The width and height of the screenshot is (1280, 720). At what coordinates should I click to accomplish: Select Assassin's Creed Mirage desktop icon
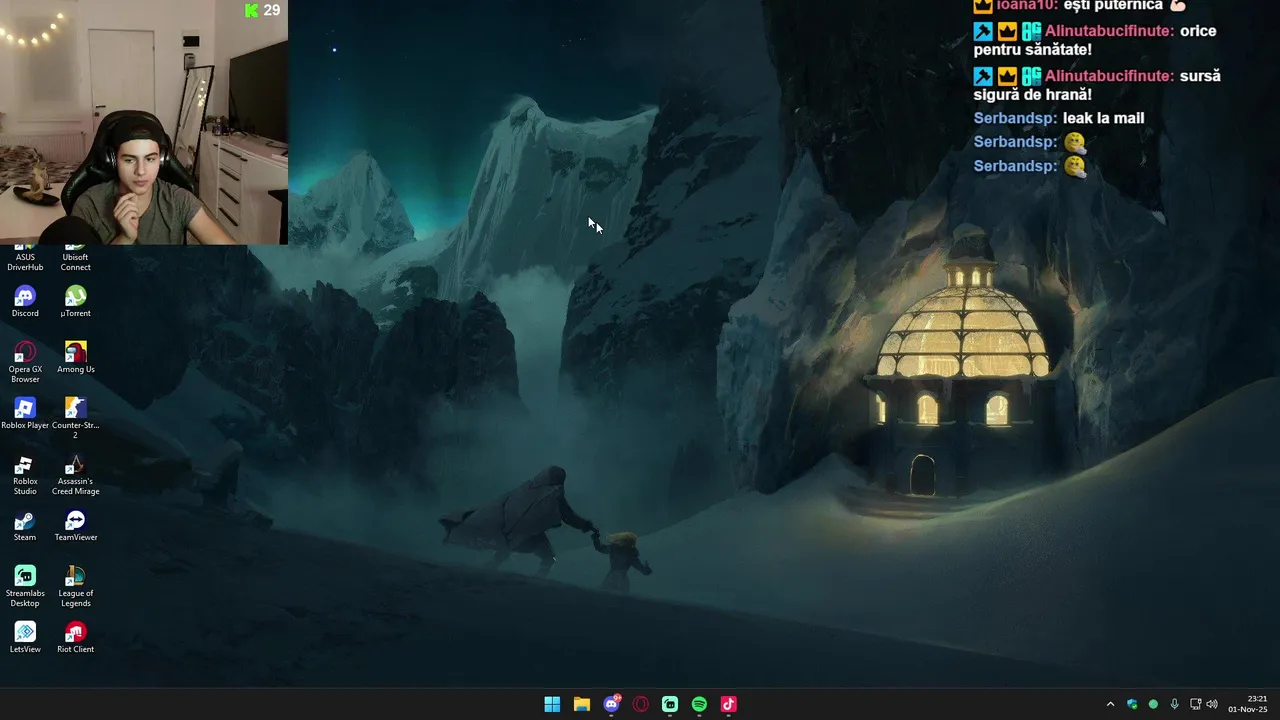click(x=75, y=475)
